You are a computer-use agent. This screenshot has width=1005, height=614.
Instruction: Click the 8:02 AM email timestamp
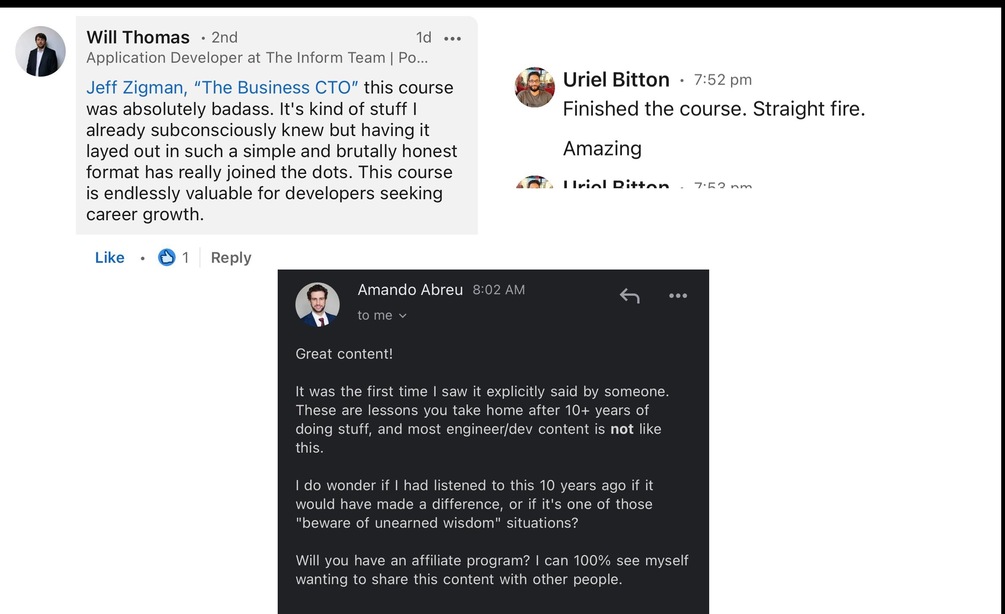pos(498,290)
